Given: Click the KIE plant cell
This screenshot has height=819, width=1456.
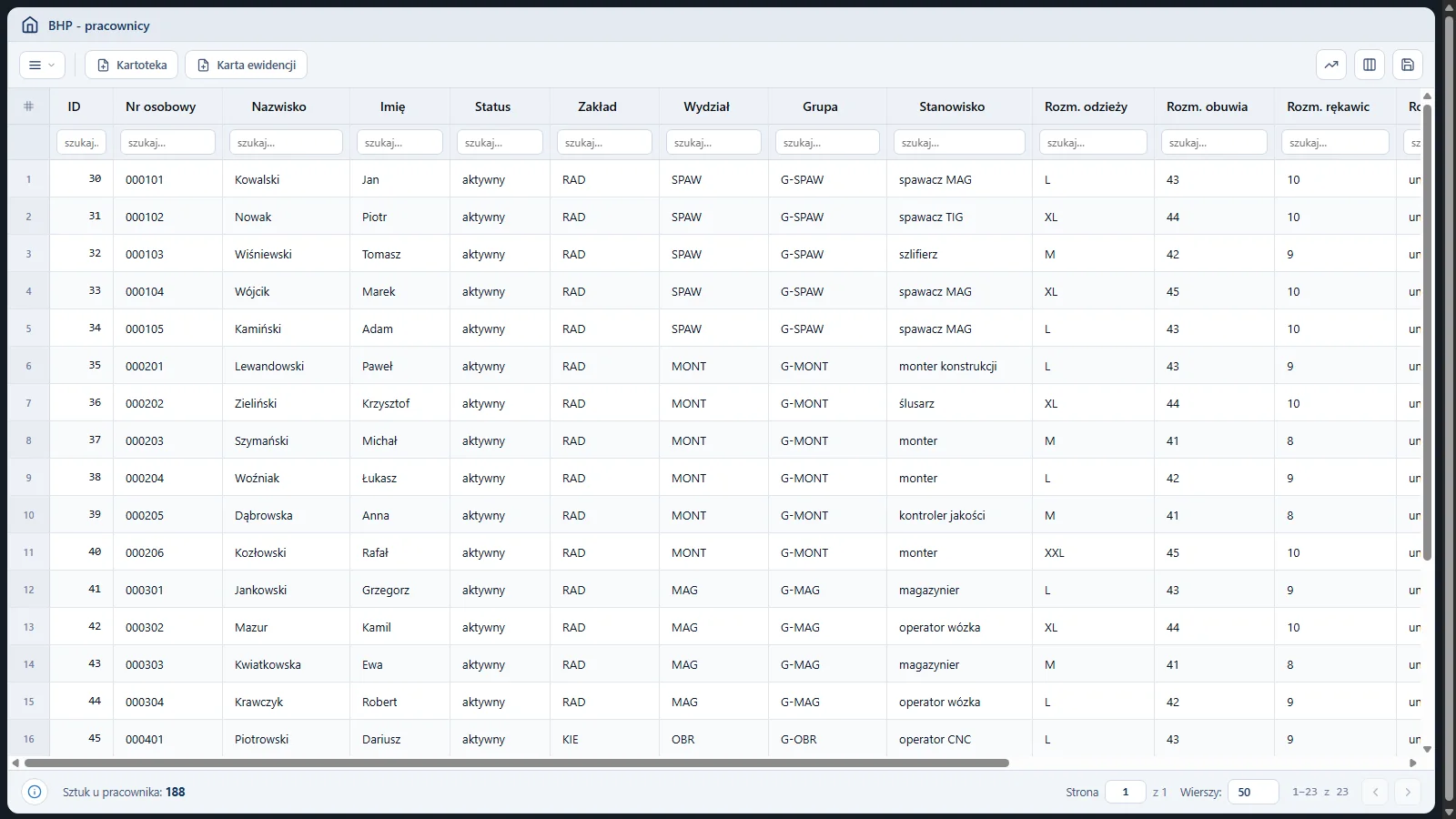Looking at the screenshot, I should coord(605,739).
